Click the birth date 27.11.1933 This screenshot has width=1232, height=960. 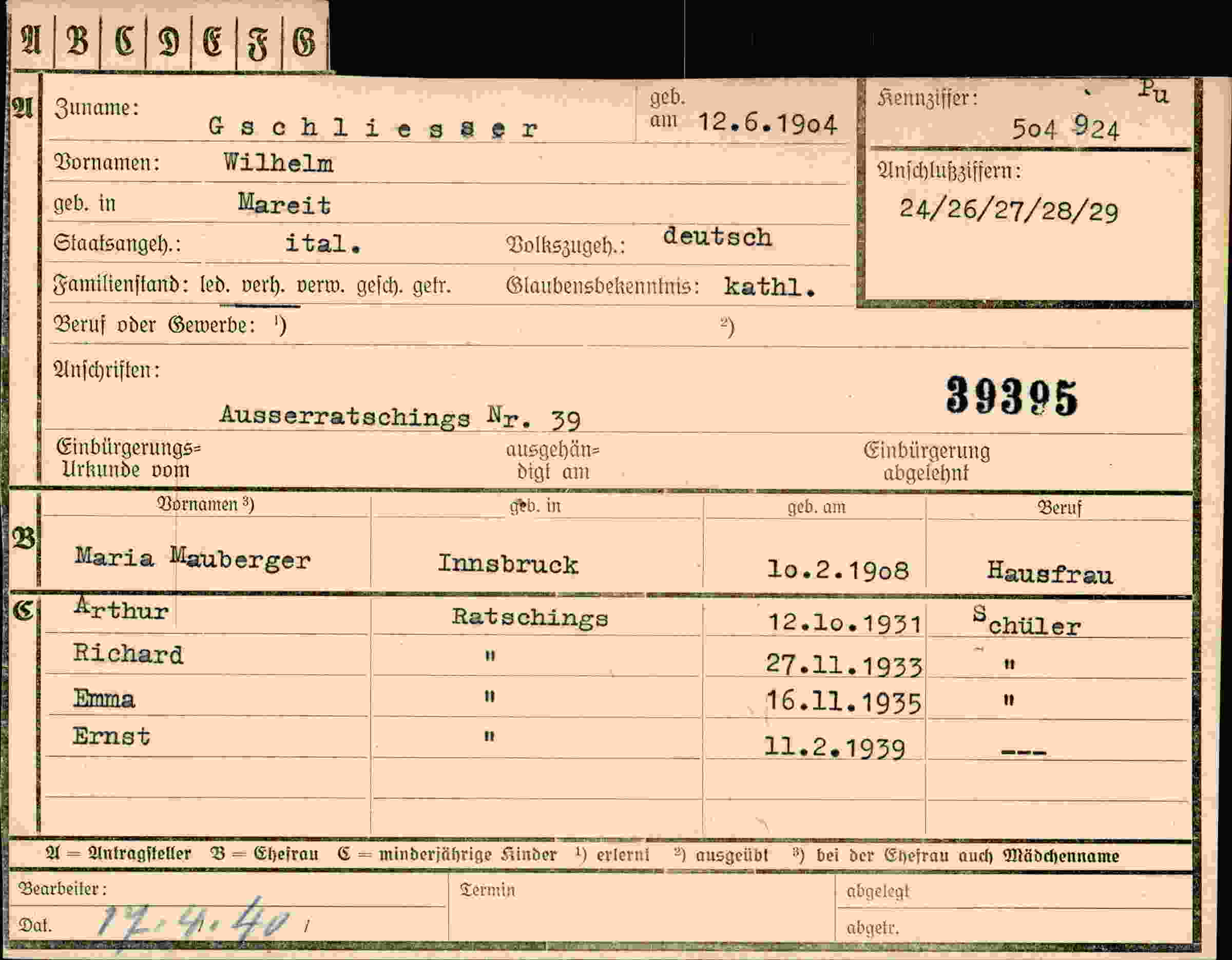tap(844, 665)
